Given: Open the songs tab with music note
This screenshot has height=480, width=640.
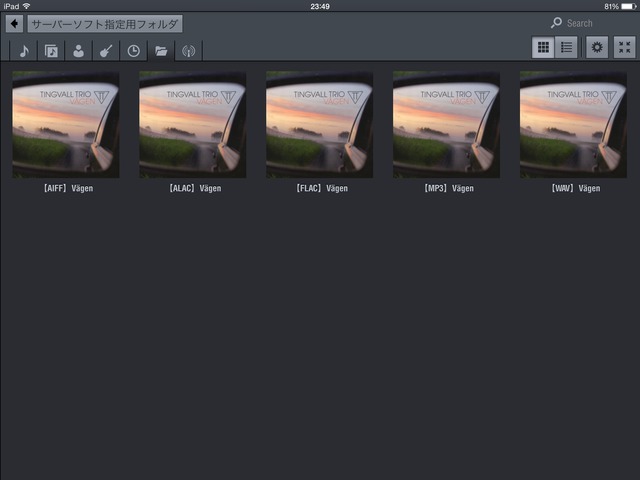Looking at the screenshot, I should click(24, 51).
